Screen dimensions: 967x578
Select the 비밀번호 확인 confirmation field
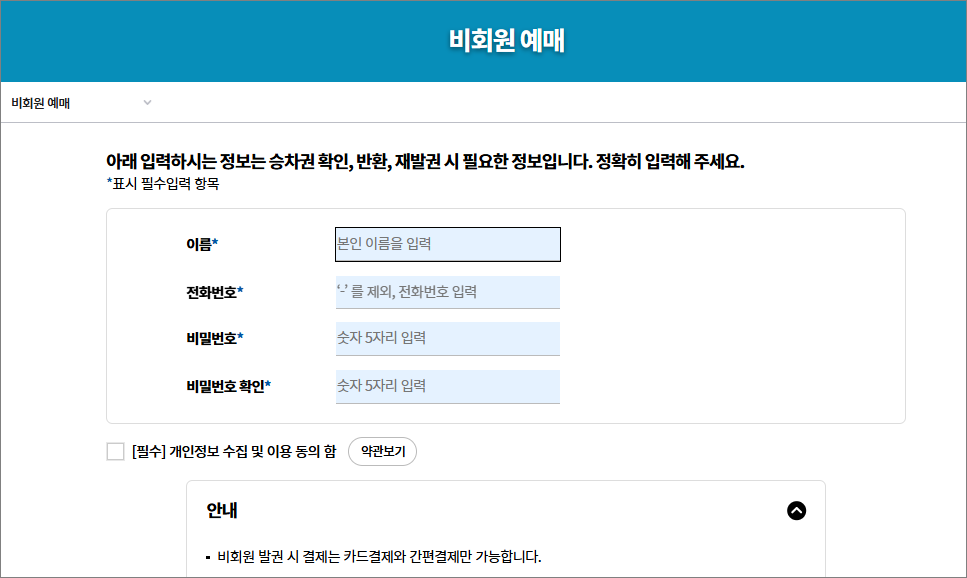447,386
